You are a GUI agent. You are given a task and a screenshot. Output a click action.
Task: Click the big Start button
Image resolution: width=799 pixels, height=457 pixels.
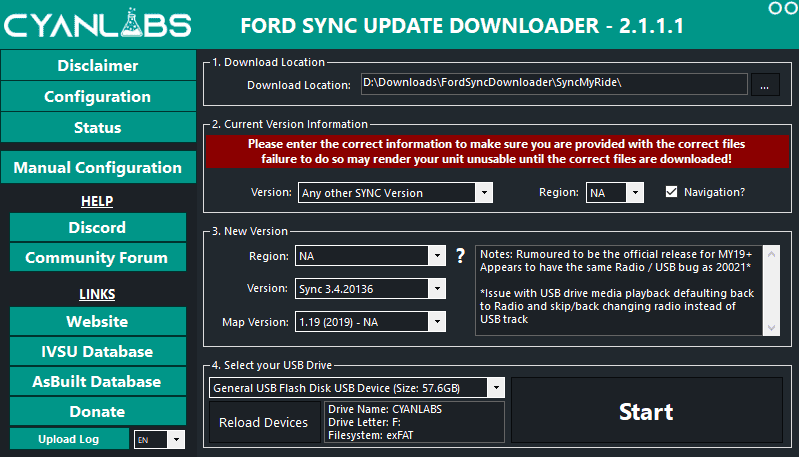pos(646,411)
